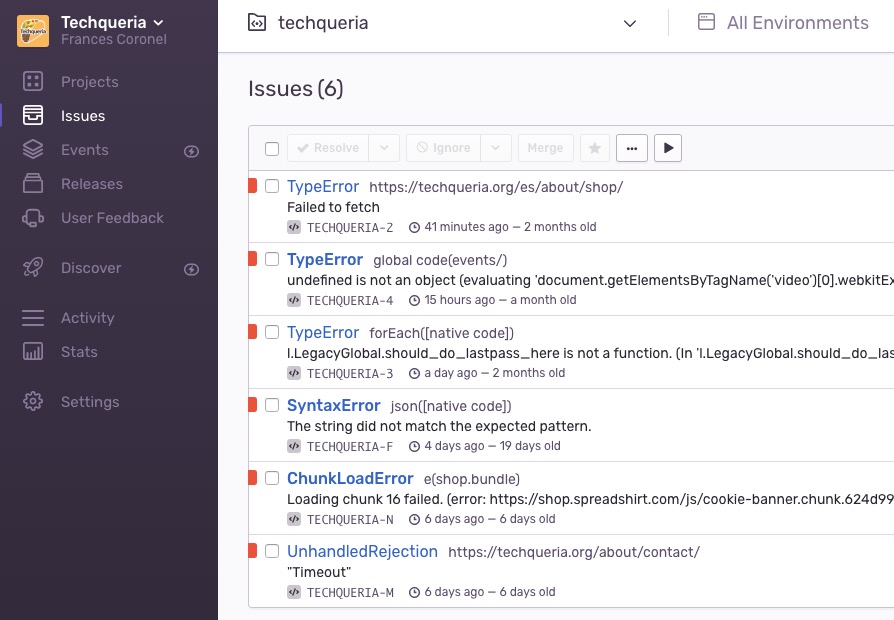The image size is (894, 620).
Task: Open Stats in the sidebar
Action: coord(79,351)
